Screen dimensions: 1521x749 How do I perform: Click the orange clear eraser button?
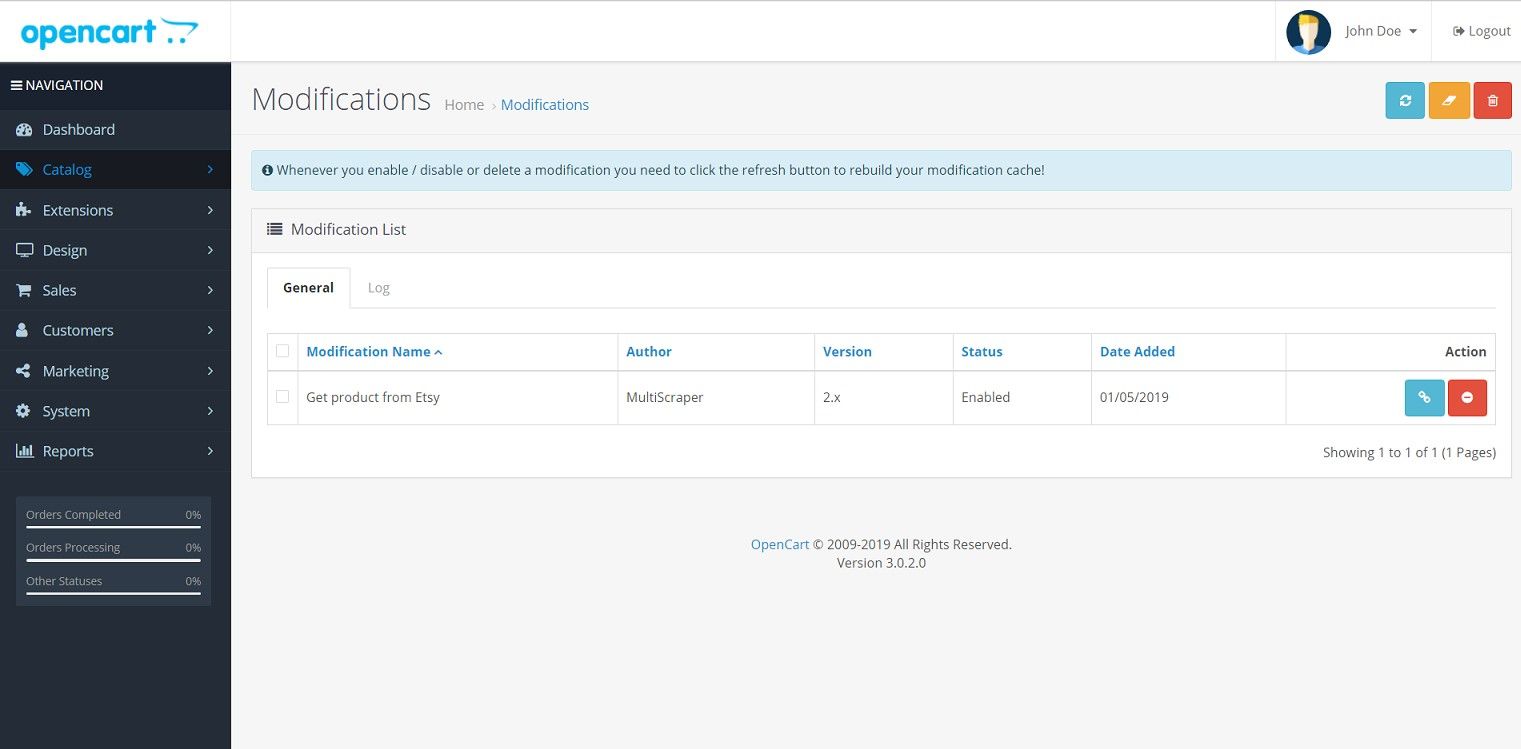pyautogui.click(x=1448, y=101)
